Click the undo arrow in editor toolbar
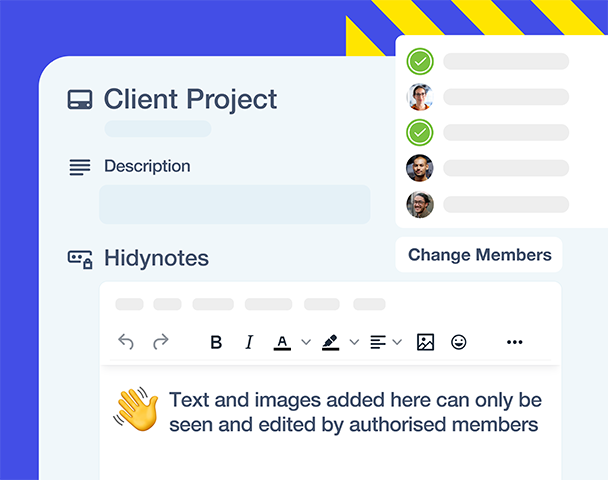 pos(126,342)
